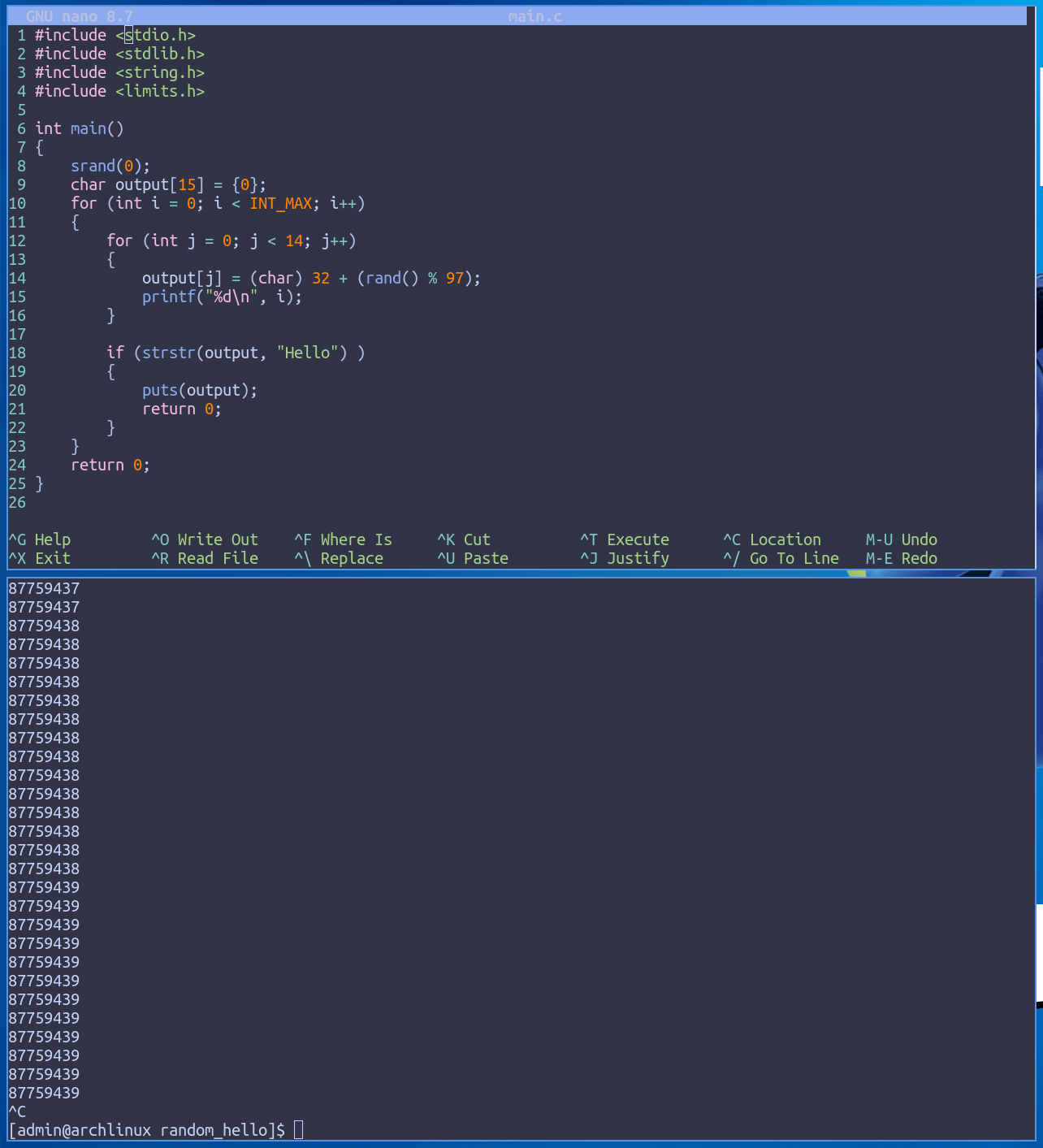Click gutter line number 17 in nano
The image size is (1043, 1148).
click(18, 334)
